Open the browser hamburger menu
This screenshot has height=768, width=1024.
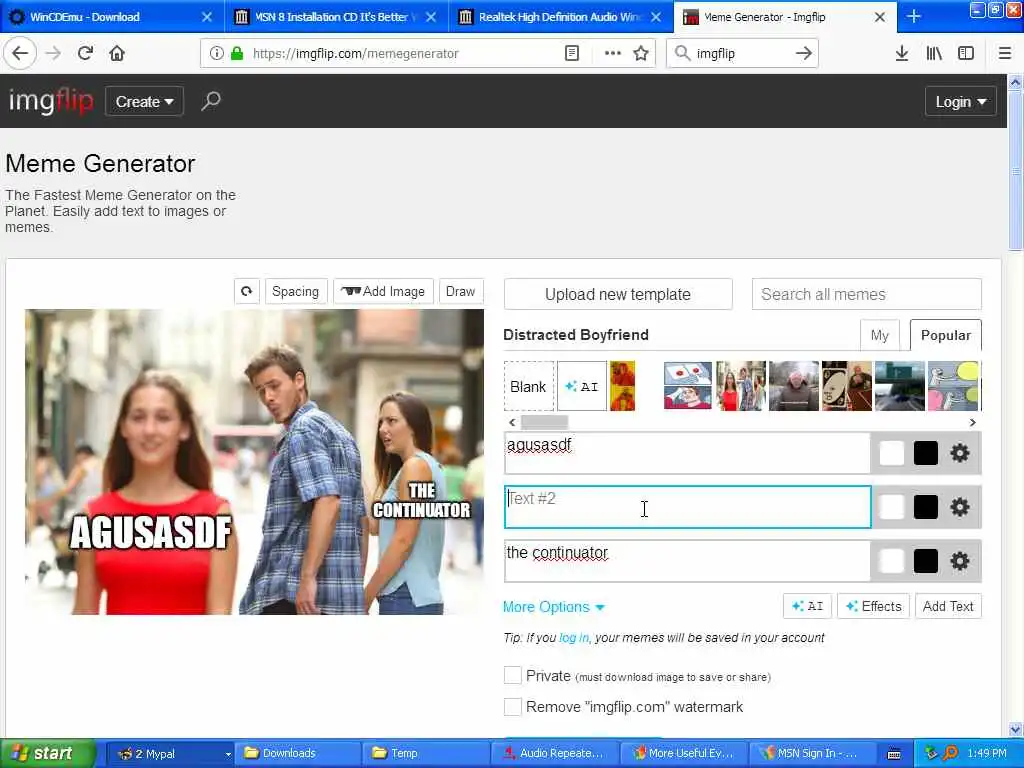click(1005, 53)
